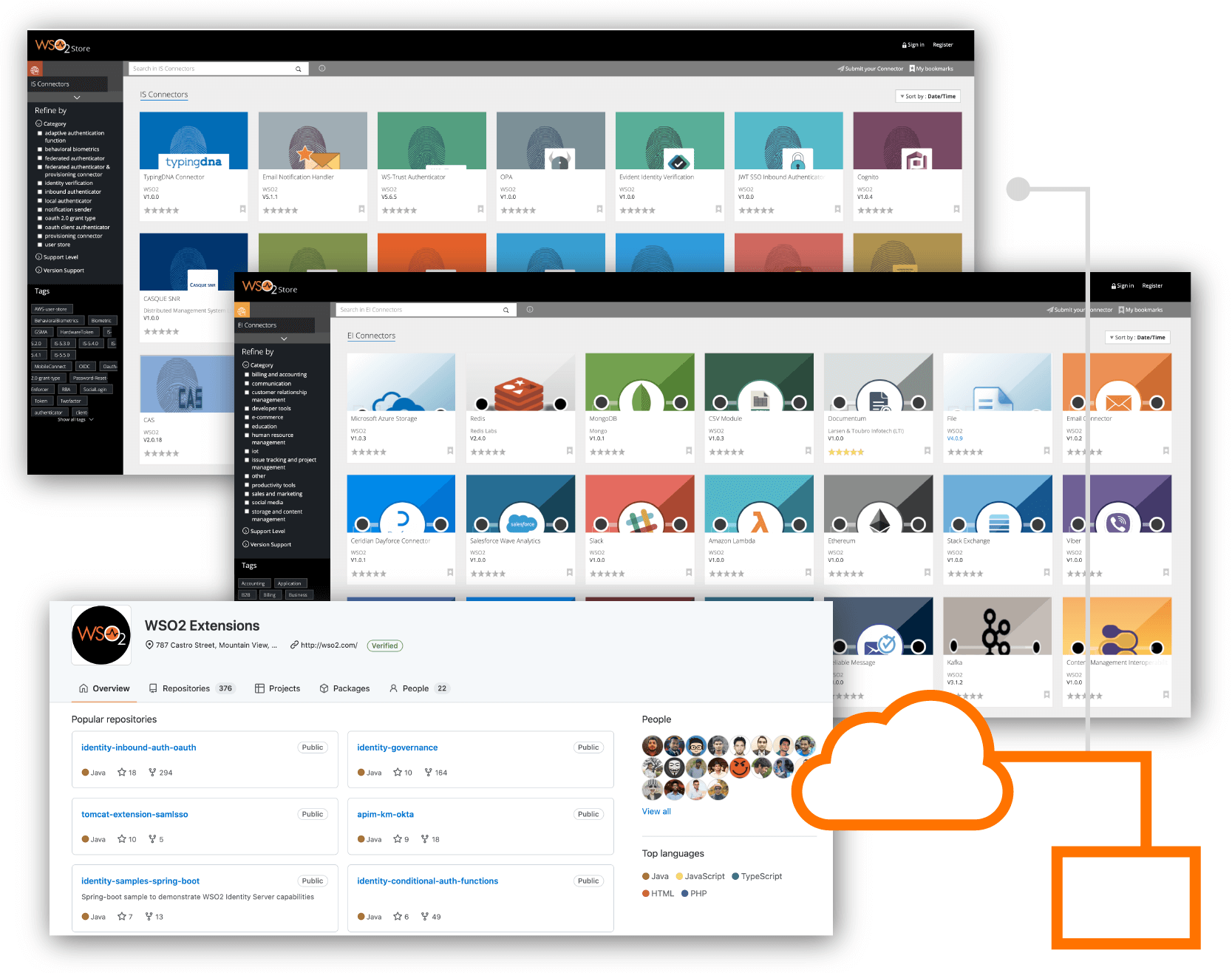Bookmark the MongoDB connector card
The image size is (1232, 973).
pyautogui.click(x=689, y=450)
